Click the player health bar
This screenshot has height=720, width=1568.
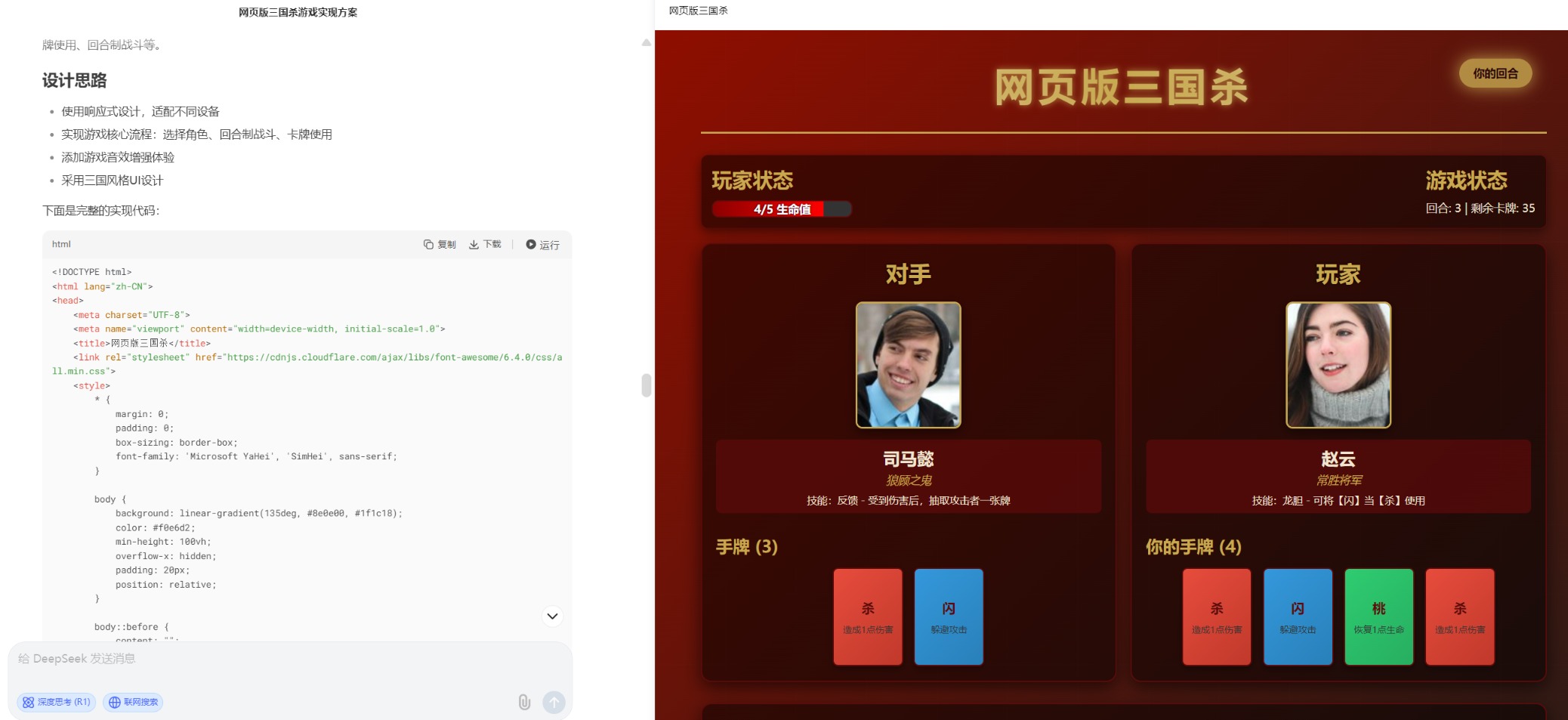[x=782, y=209]
